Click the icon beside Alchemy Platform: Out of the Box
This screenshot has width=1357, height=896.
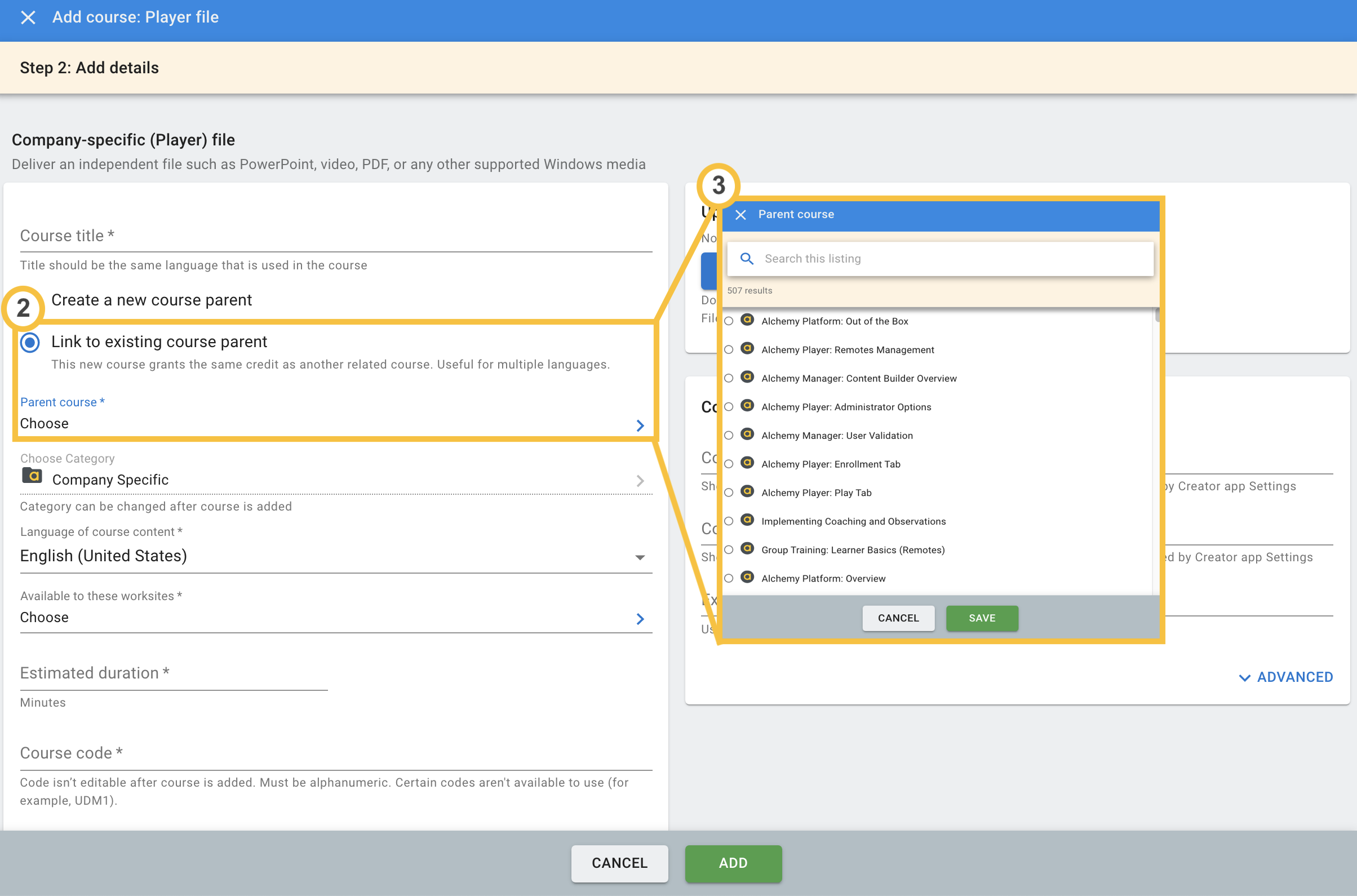click(747, 320)
